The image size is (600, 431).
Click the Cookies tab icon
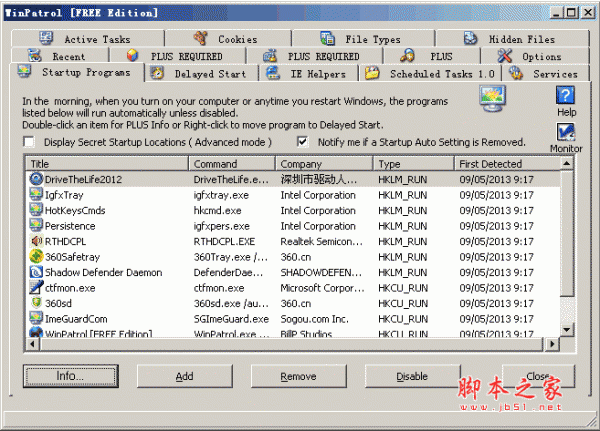pos(201,38)
